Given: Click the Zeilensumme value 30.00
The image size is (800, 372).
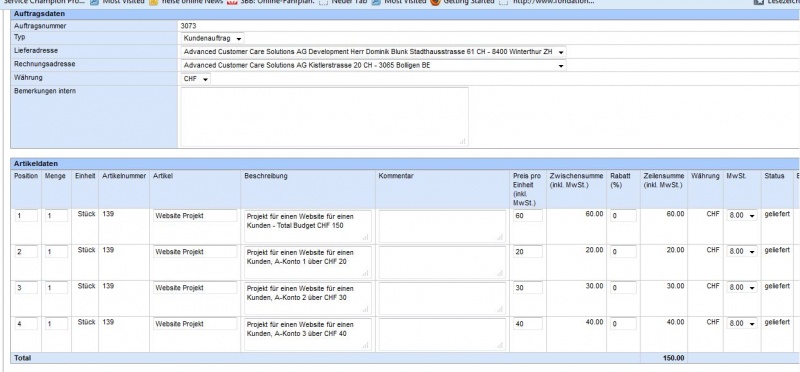Looking at the screenshot, I should coord(675,286).
